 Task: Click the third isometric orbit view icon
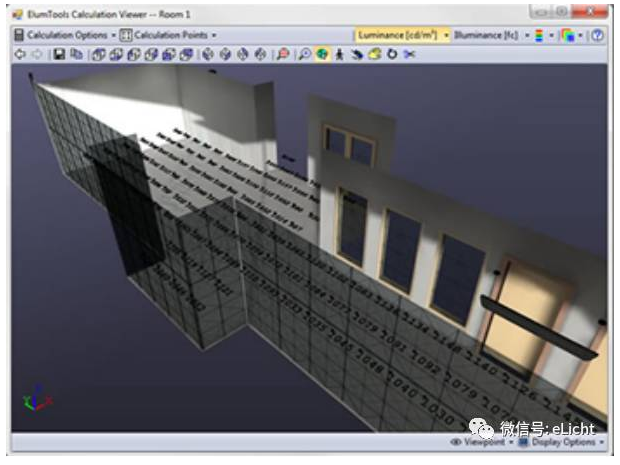(x=243, y=54)
